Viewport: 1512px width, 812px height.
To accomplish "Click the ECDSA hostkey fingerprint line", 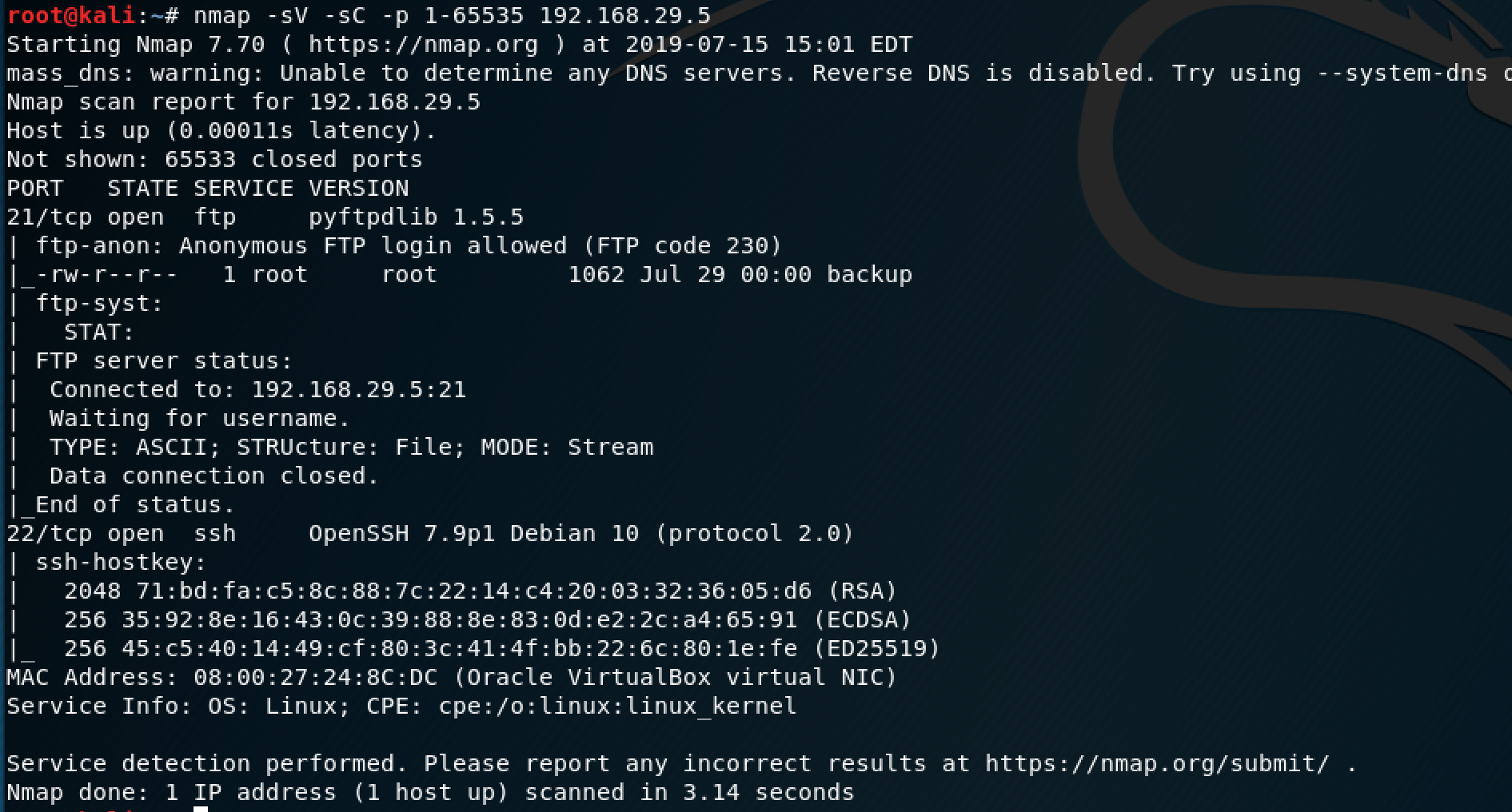I will (488, 620).
